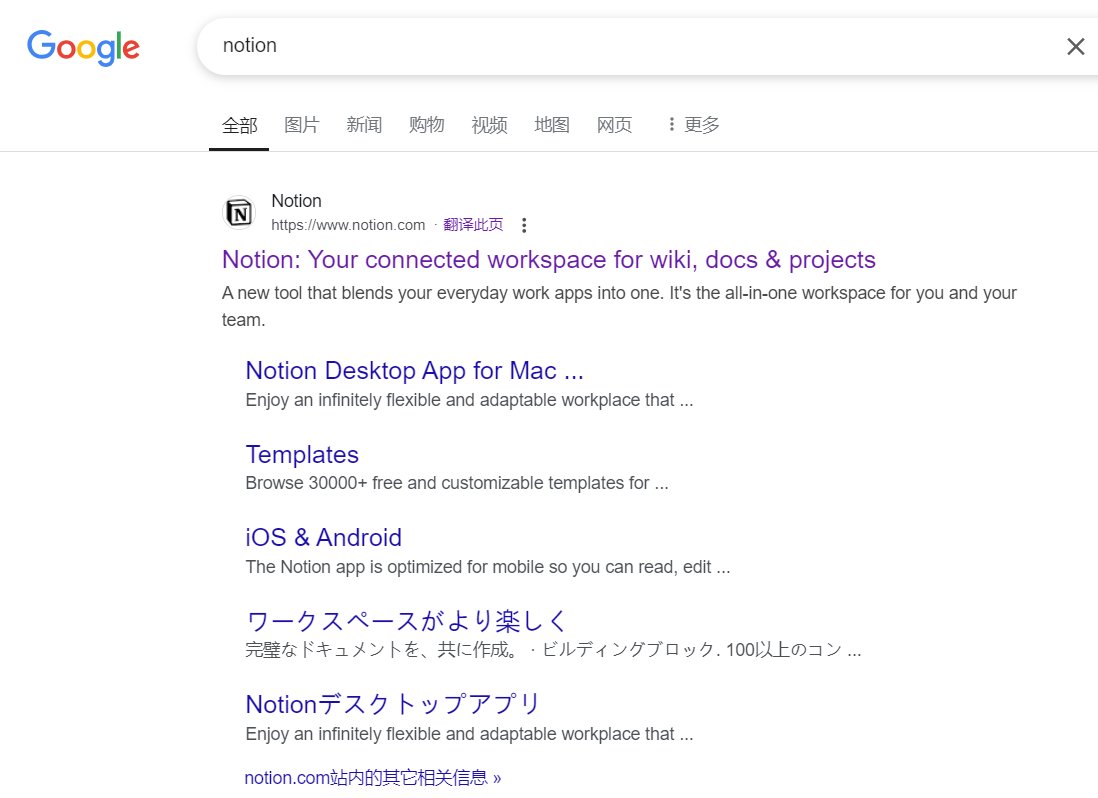Expand the 更多 menu

(x=694, y=125)
